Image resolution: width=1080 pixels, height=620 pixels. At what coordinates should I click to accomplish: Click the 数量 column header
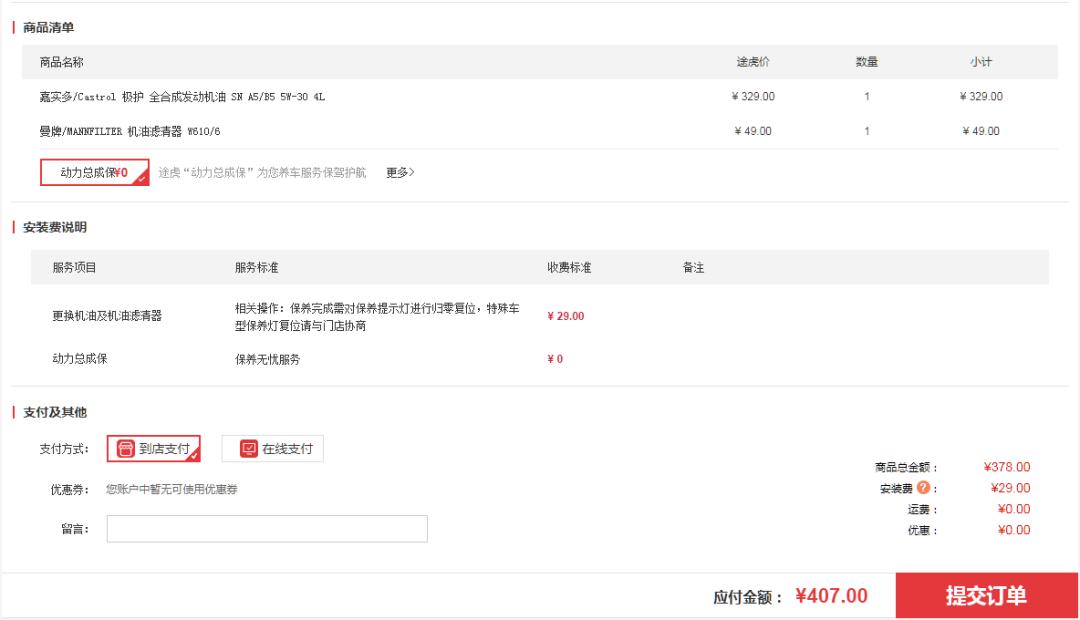(x=867, y=62)
